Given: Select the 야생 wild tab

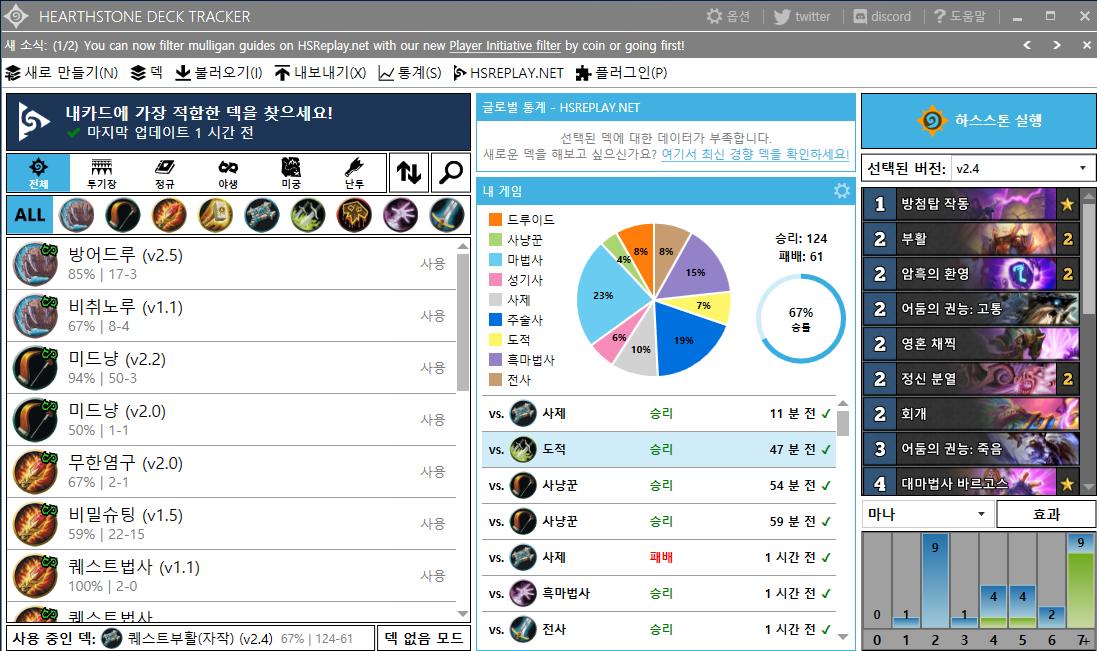Looking at the screenshot, I should click(228, 173).
